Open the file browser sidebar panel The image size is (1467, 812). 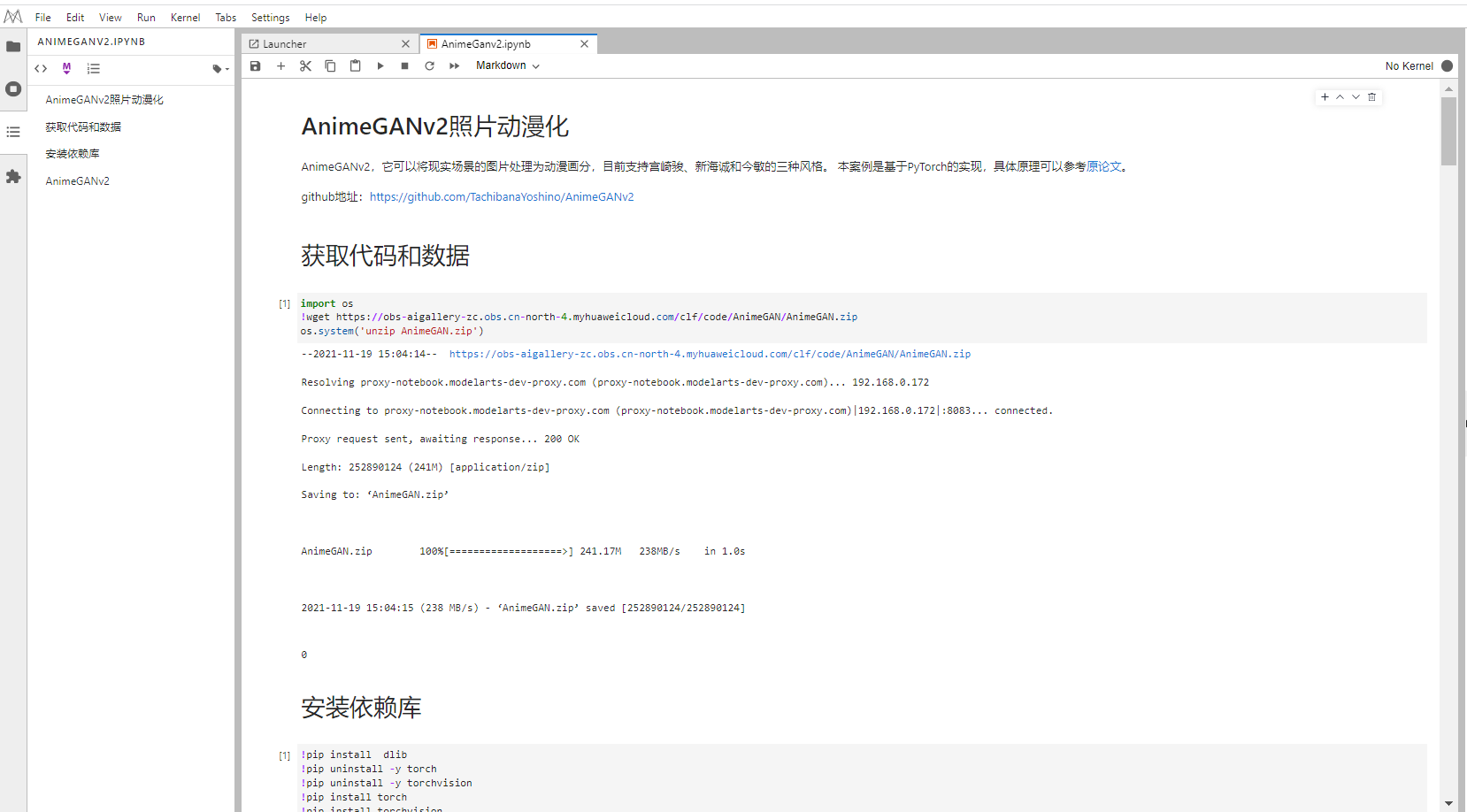pyautogui.click(x=13, y=46)
